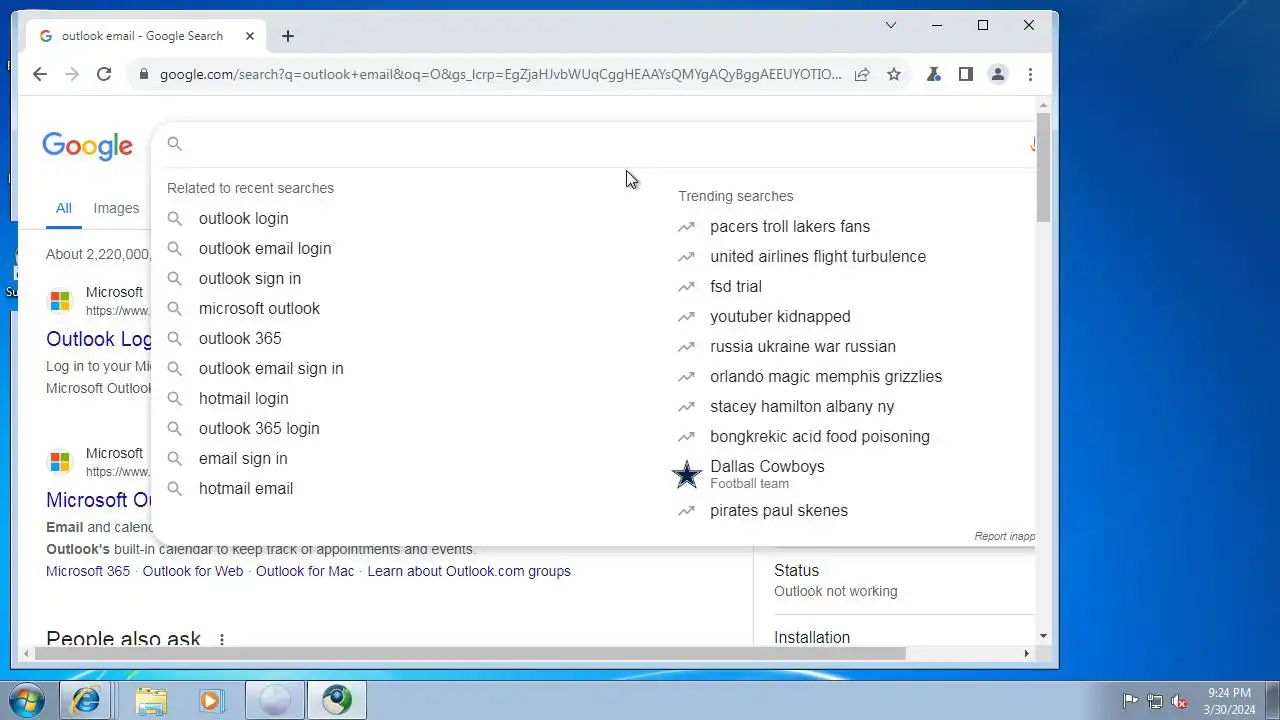
Task: Open 'Learn about Outlook.com groups' link
Action: click(469, 571)
